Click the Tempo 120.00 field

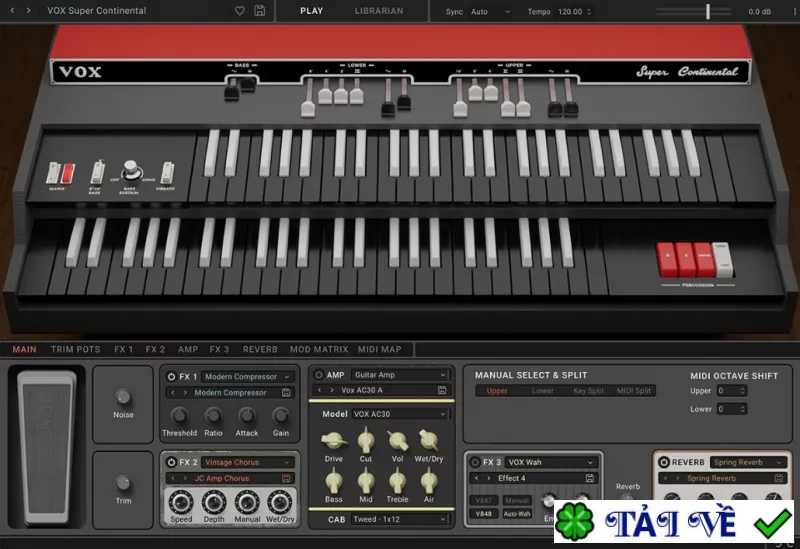pos(574,11)
